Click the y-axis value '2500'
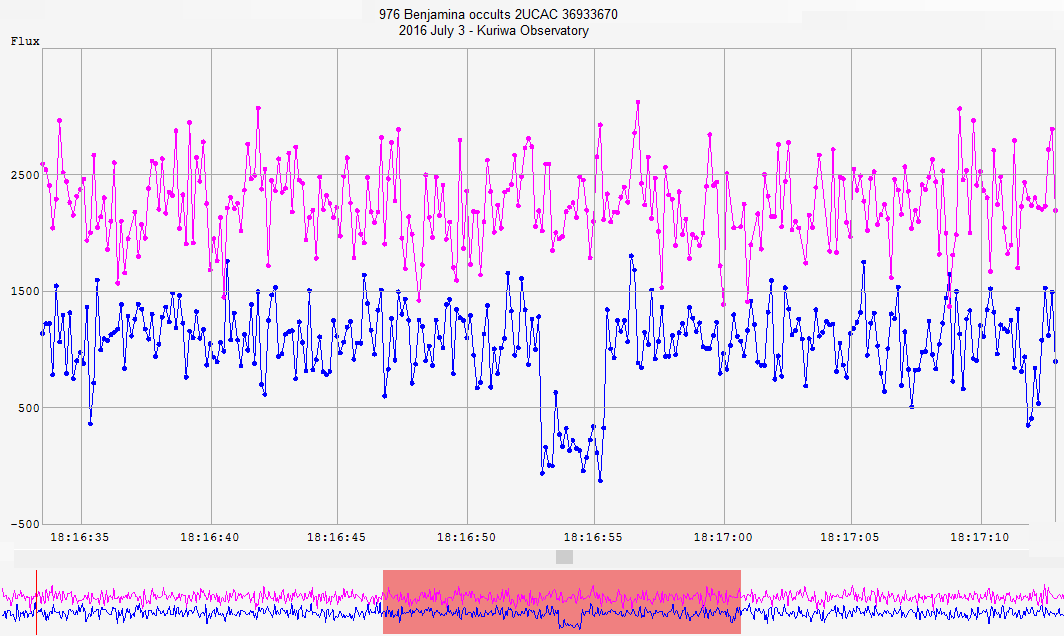 pos(25,175)
